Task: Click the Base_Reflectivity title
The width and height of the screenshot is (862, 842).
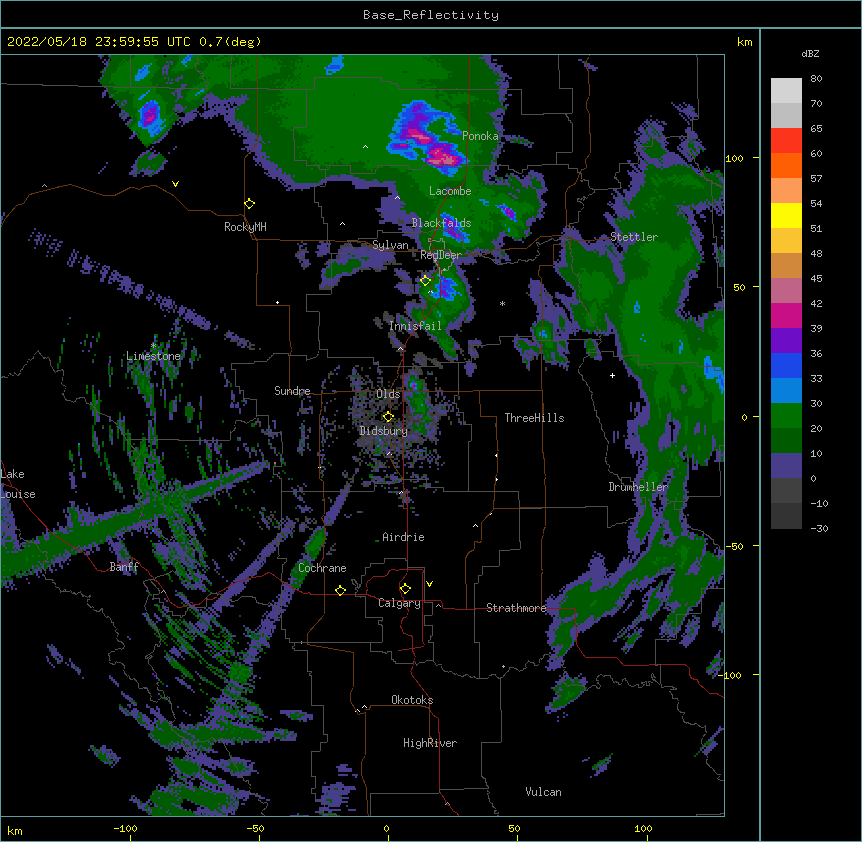Action: [431, 15]
